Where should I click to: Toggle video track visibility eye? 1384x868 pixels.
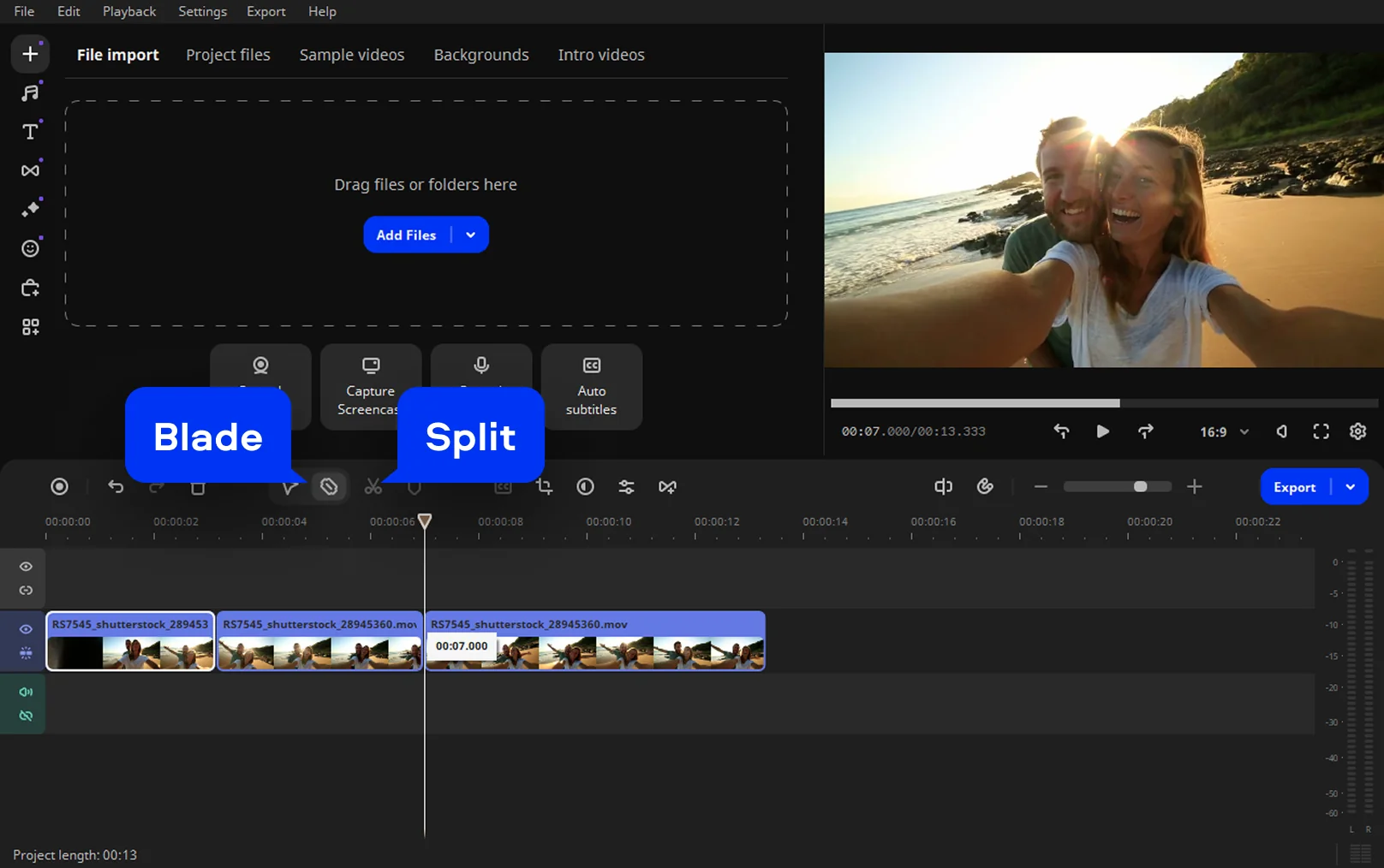click(x=26, y=629)
